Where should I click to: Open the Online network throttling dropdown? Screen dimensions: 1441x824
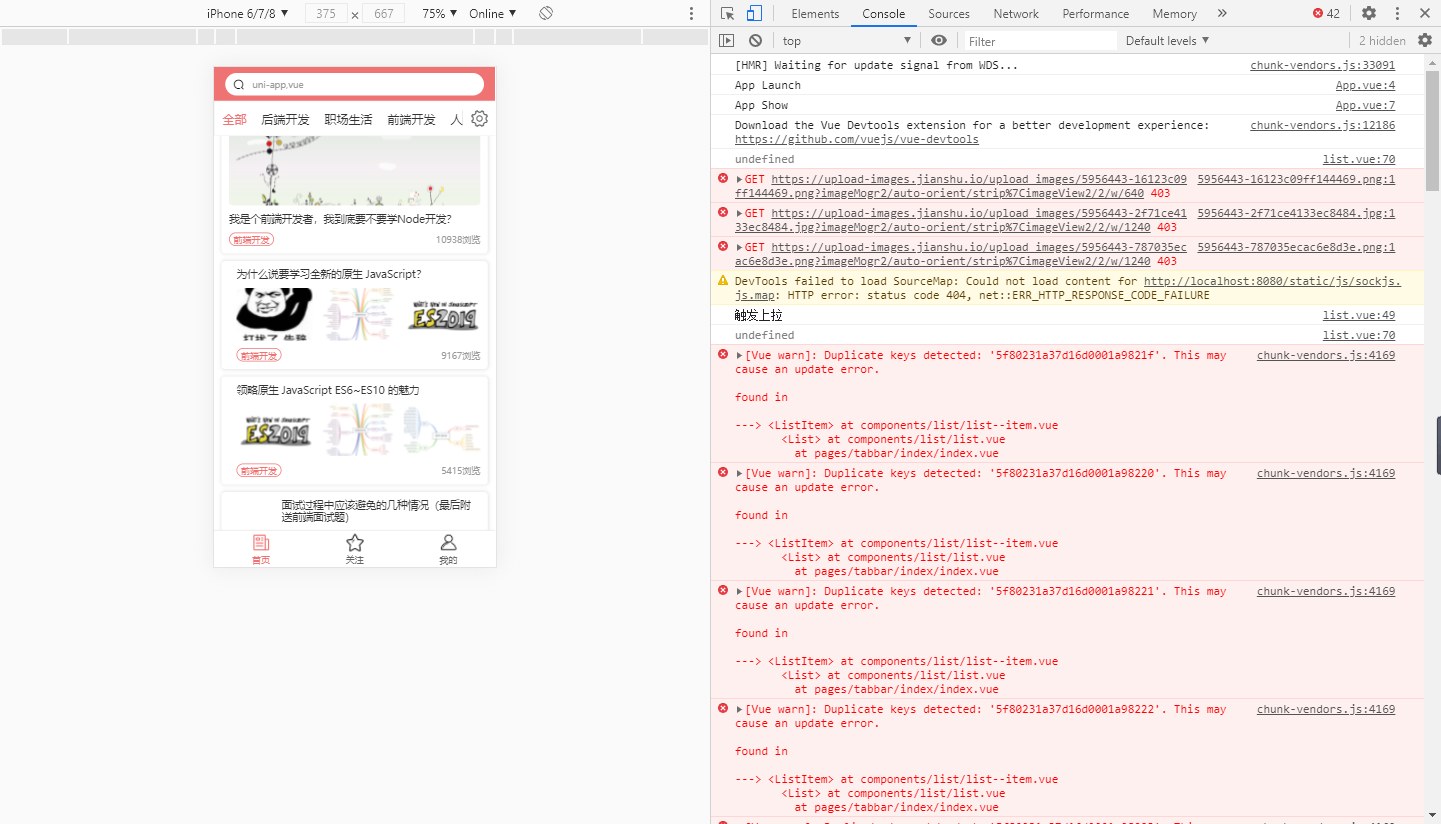tap(492, 13)
